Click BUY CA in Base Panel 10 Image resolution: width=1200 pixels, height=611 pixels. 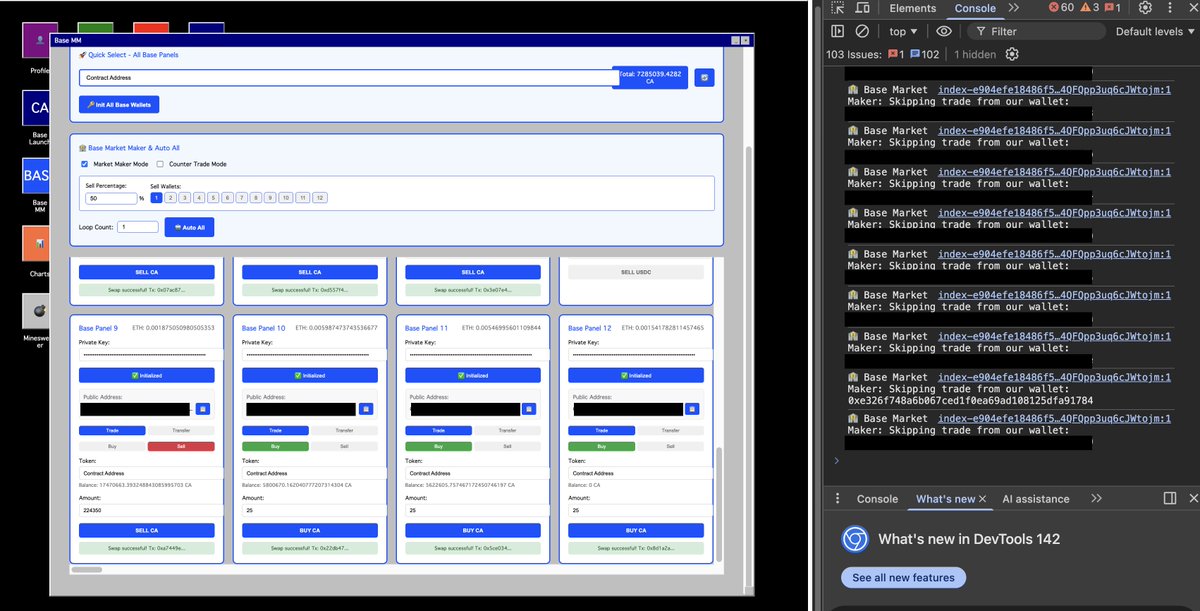(x=310, y=530)
